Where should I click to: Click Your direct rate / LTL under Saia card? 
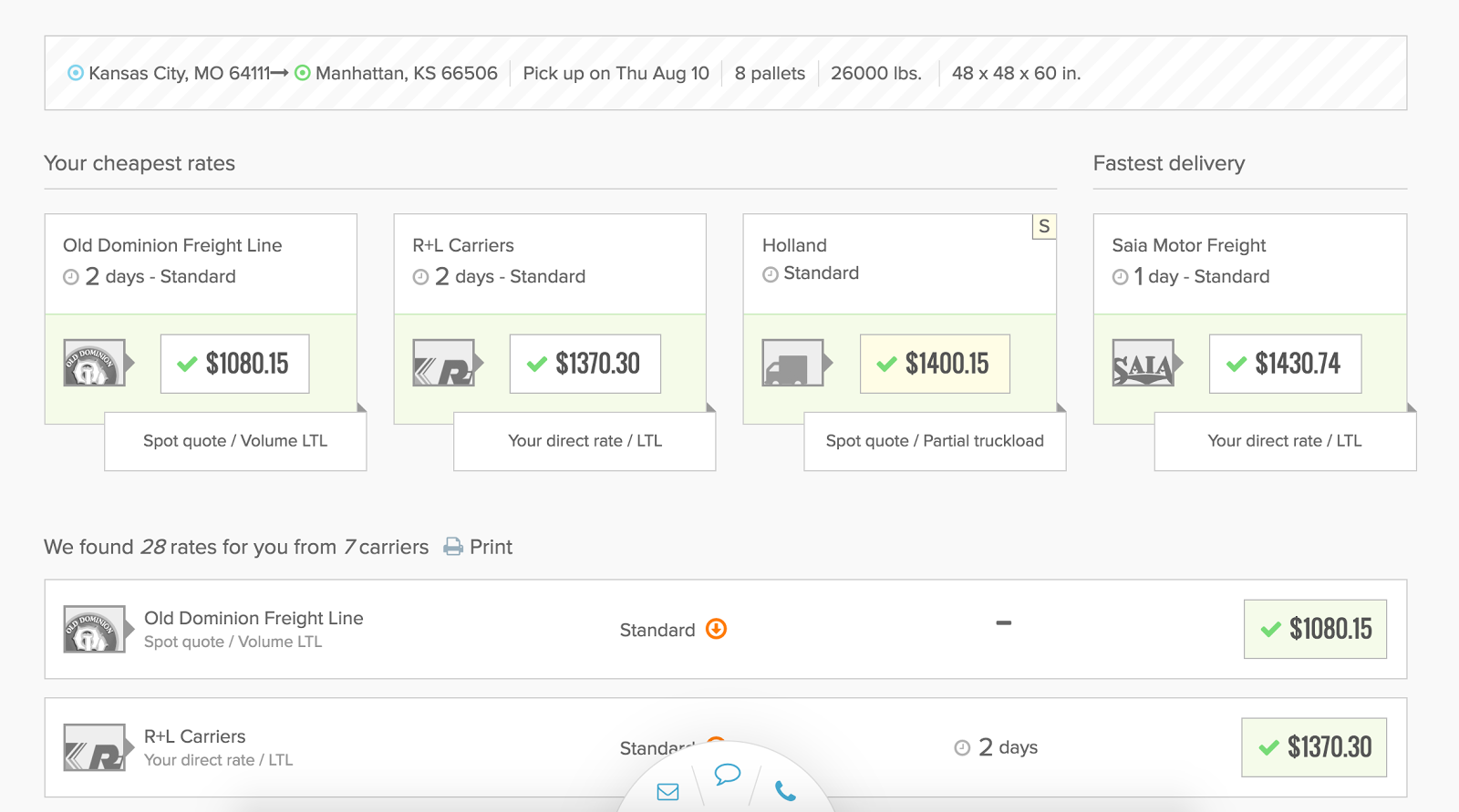point(1285,441)
